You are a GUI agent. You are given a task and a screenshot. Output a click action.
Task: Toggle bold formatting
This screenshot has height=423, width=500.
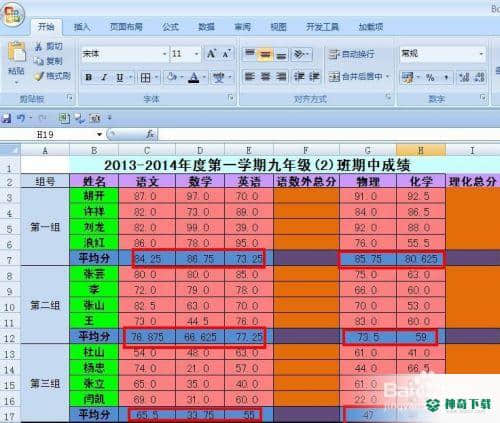coord(88,77)
